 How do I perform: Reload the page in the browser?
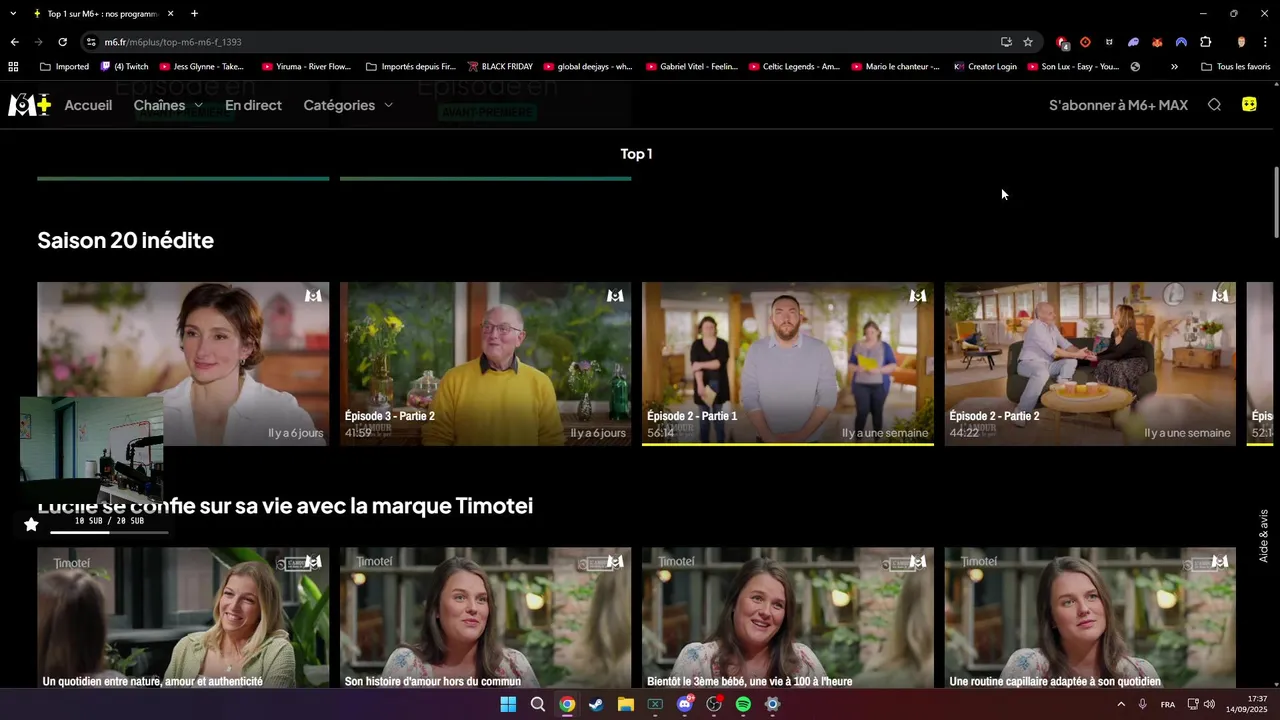click(x=62, y=42)
